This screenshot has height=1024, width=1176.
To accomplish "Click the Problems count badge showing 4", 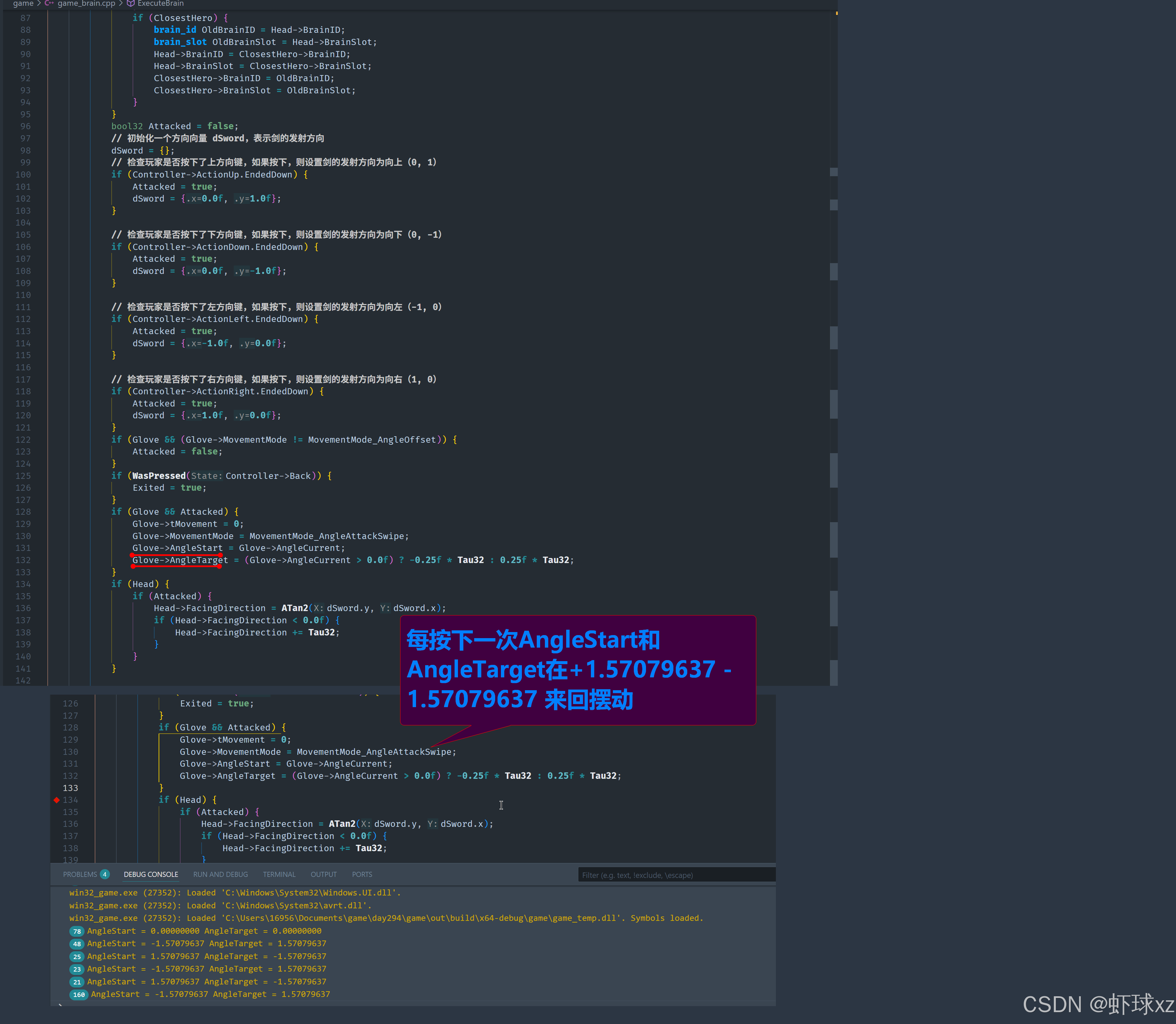I will (105, 875).
